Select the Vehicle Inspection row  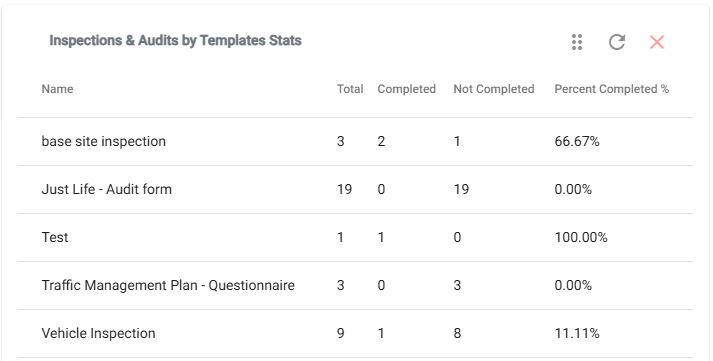coord(356,333)
